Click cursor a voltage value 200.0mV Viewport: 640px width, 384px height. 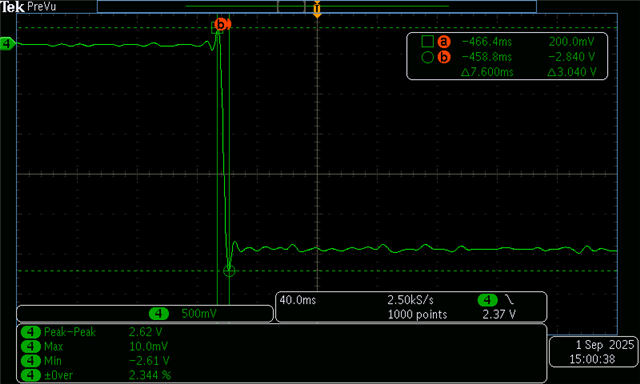[571, 42]
